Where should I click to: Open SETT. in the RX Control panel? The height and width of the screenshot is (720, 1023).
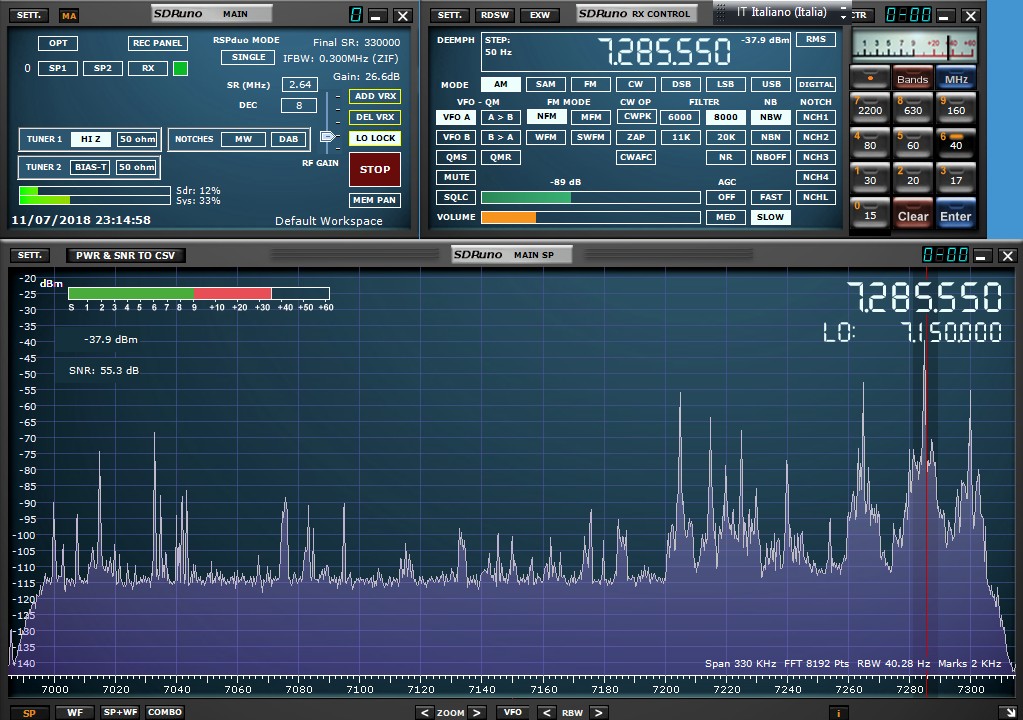click(x=449, y=15)
